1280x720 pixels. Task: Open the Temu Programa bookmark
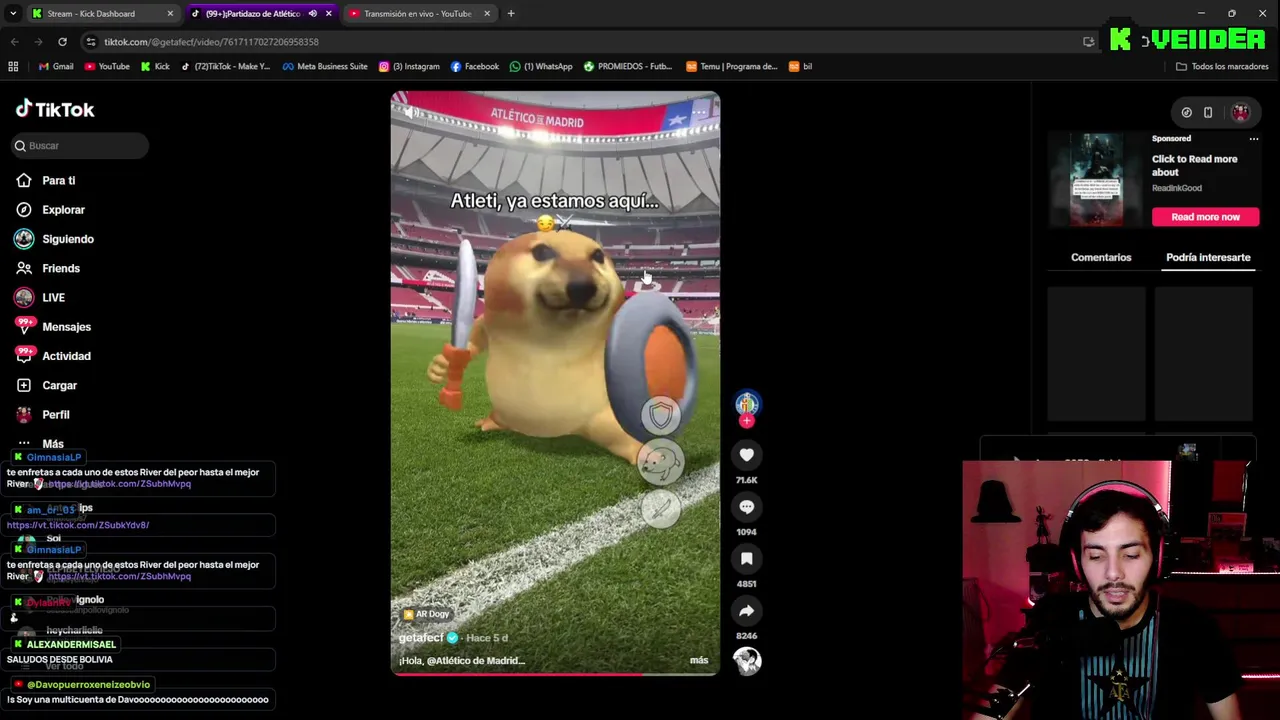[x=732, y=67]
